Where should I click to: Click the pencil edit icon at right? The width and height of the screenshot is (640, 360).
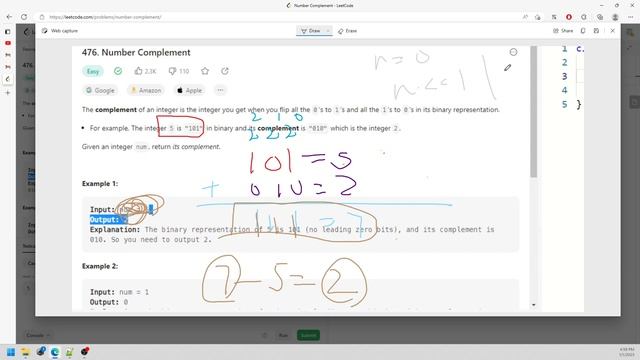pos(507,68)
